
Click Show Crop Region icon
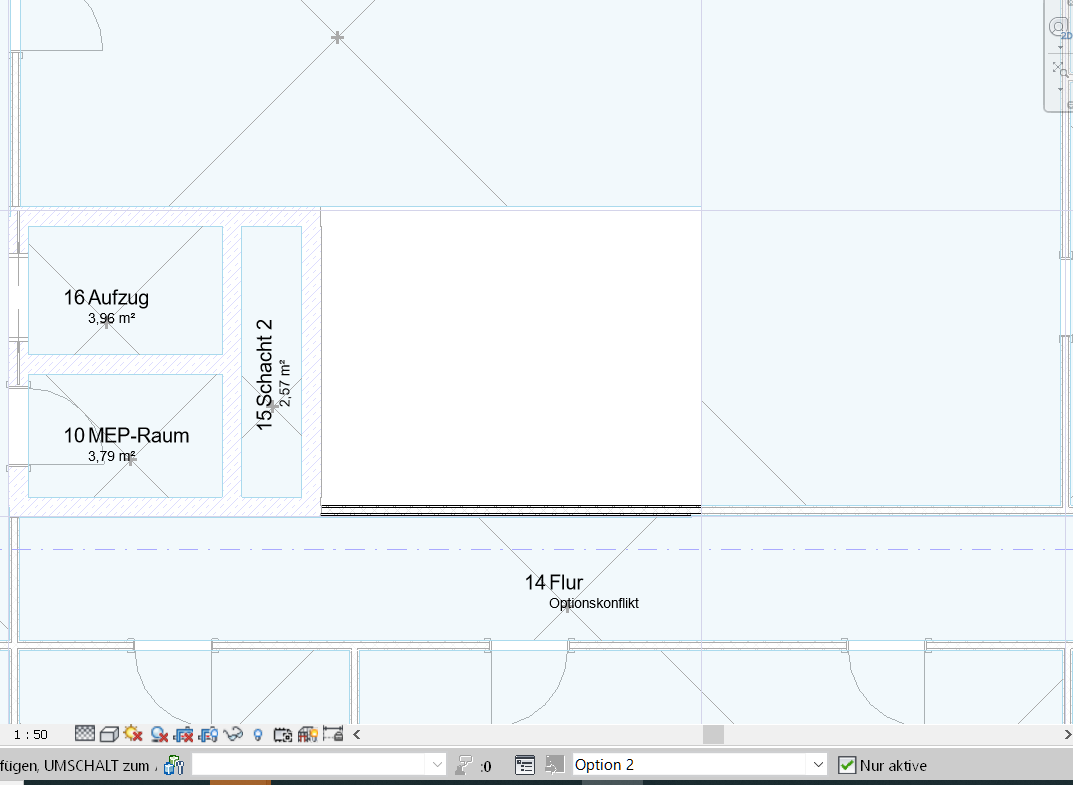click(208, 734)
